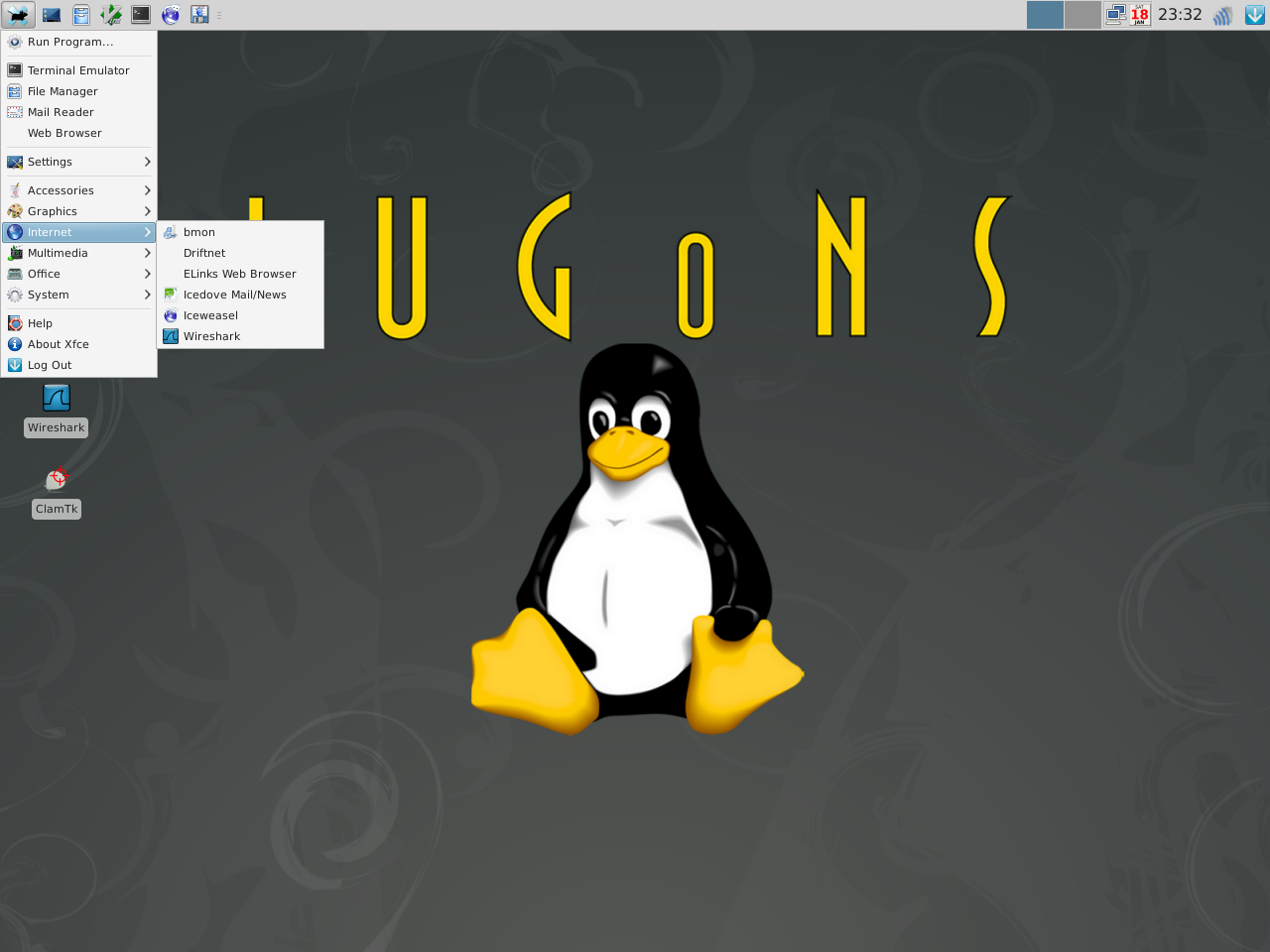This screenshot has height=952, width=1270.
Task: Open File Manager from the menu
Action: coord(78,91)
